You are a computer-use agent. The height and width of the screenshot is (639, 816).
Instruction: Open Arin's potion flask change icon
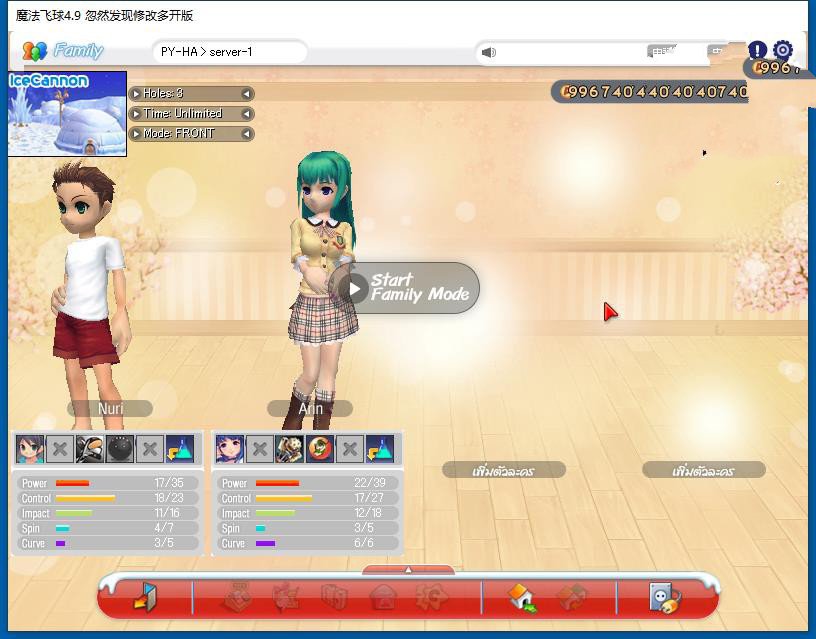pyautogui.click(x=380, y=449)
